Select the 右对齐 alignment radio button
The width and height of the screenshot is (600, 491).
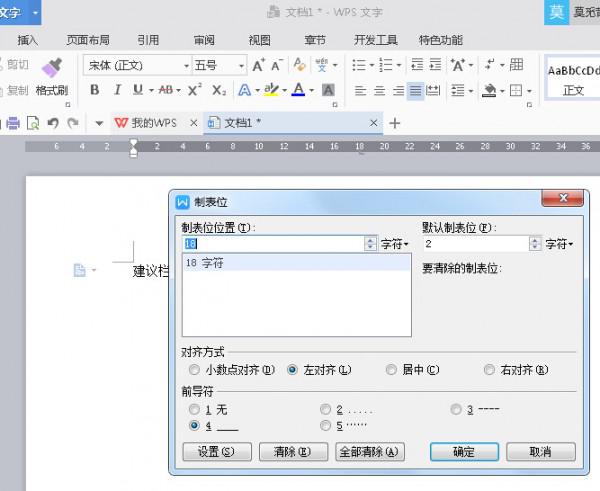pos(489,369)
